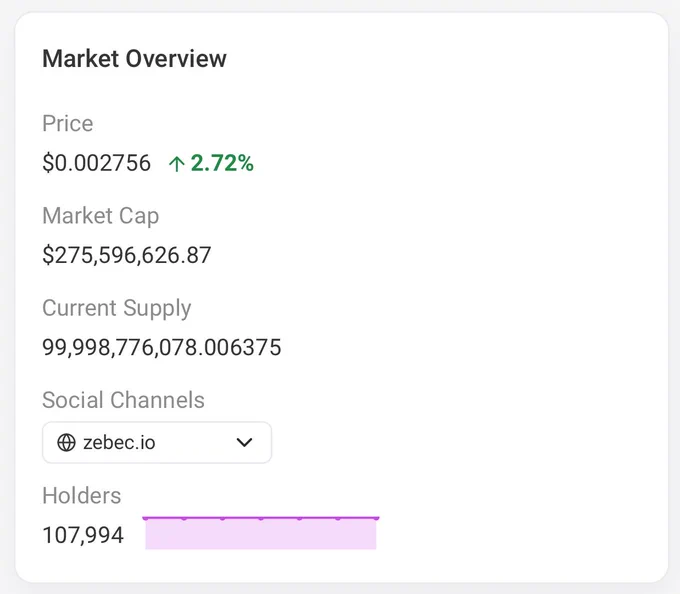680x594 pixels.
Task: Click the zebec.io website text
Action: (119, 443)
